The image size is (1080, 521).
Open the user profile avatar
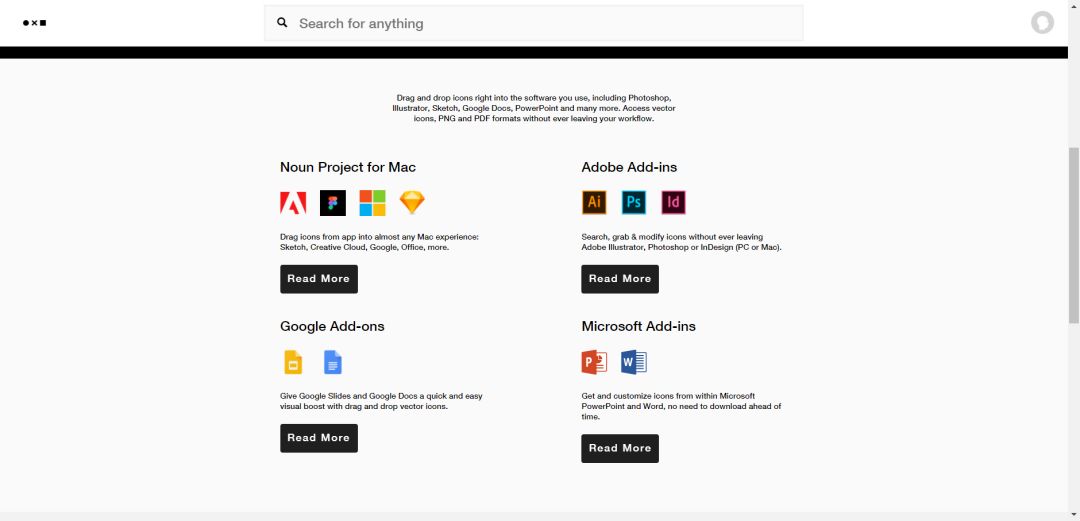coord(1042,23)
